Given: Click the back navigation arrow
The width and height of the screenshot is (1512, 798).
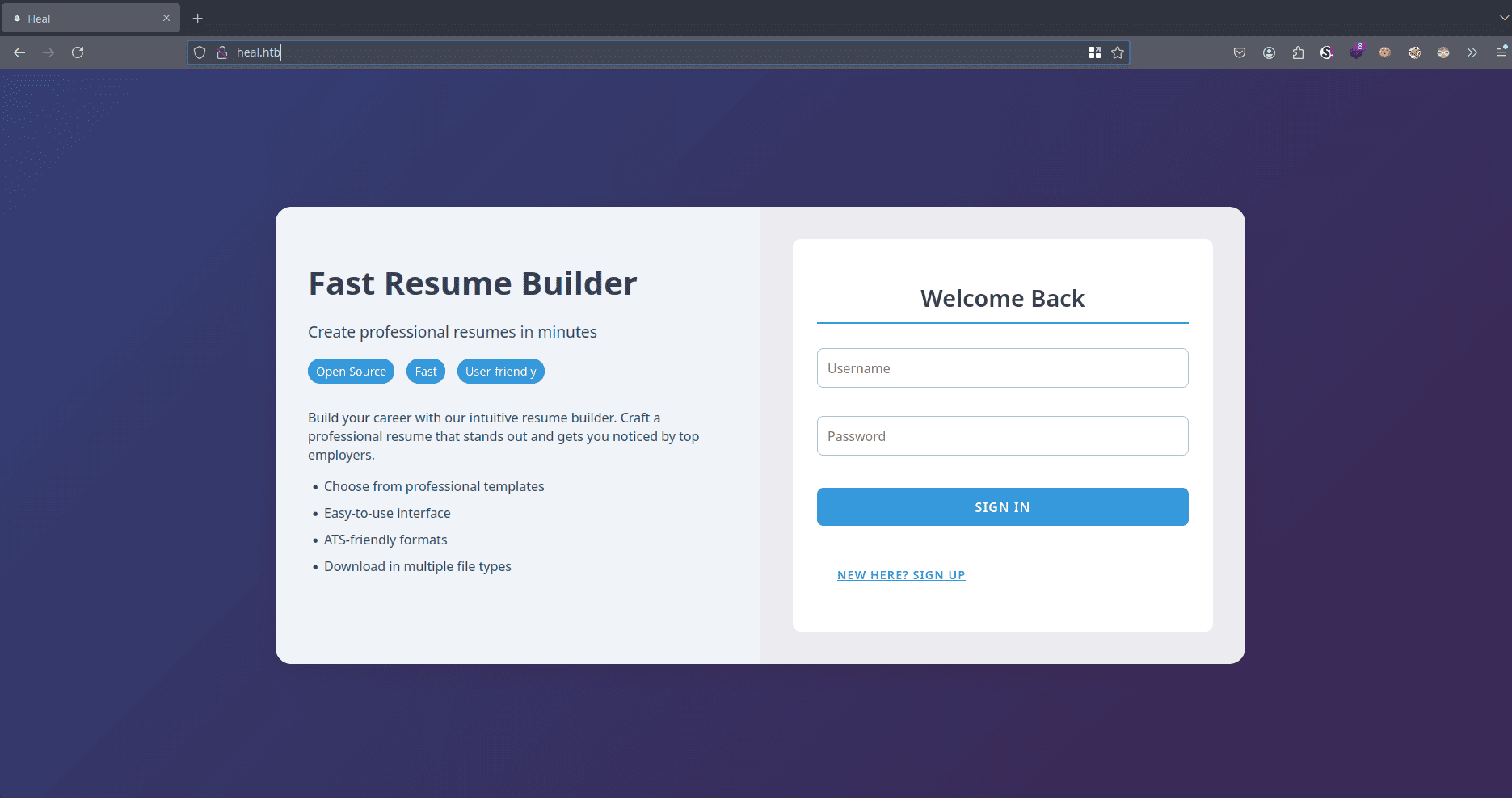Looking at the screenshot, I should point(19,52).
